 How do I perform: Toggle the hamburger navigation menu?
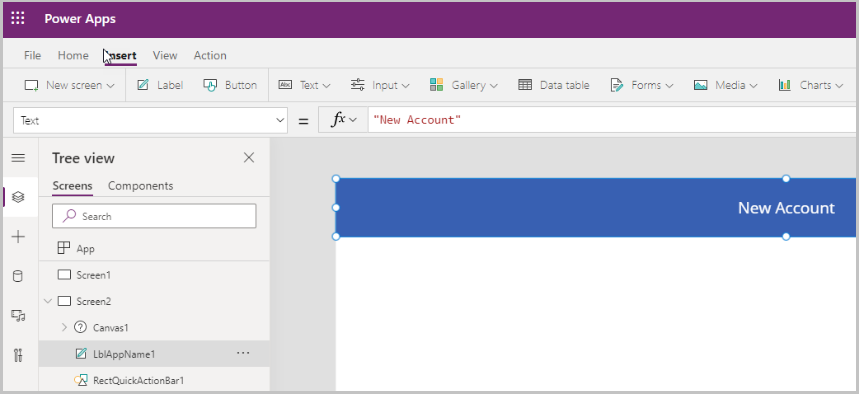coord(18,158)
